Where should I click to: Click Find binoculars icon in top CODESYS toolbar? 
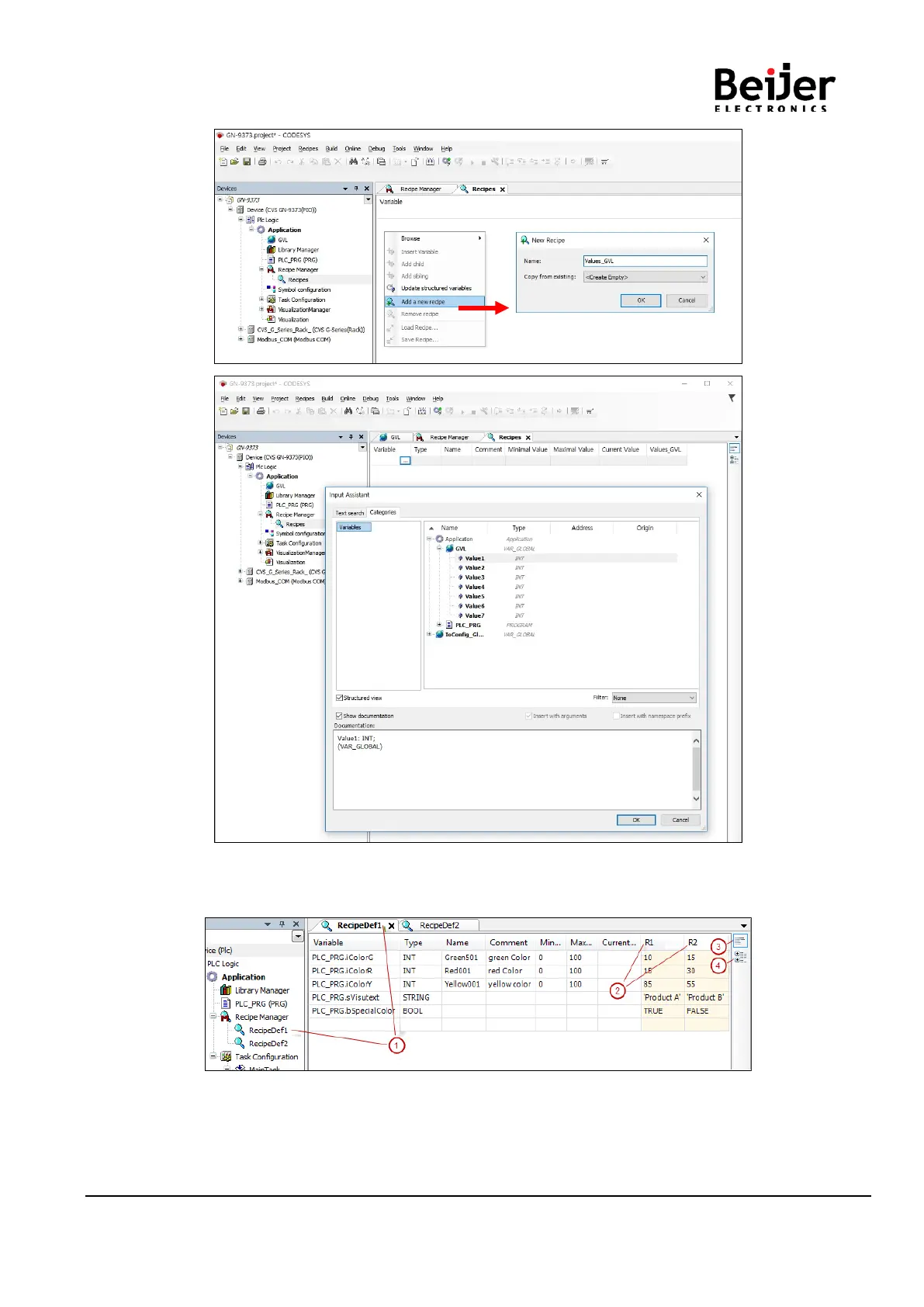point(353,161)
